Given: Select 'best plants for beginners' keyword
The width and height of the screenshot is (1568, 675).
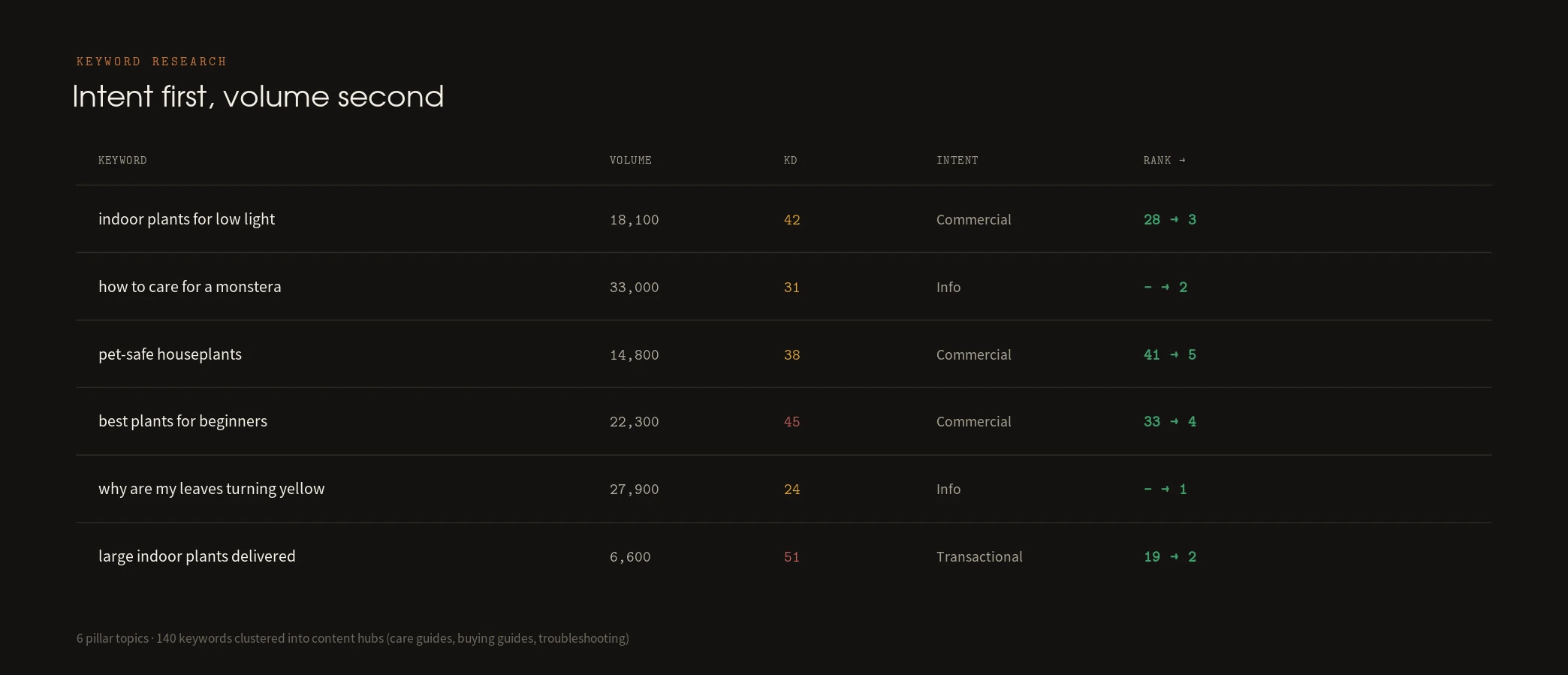Looking at the screenshot, I should pos(182,421).
